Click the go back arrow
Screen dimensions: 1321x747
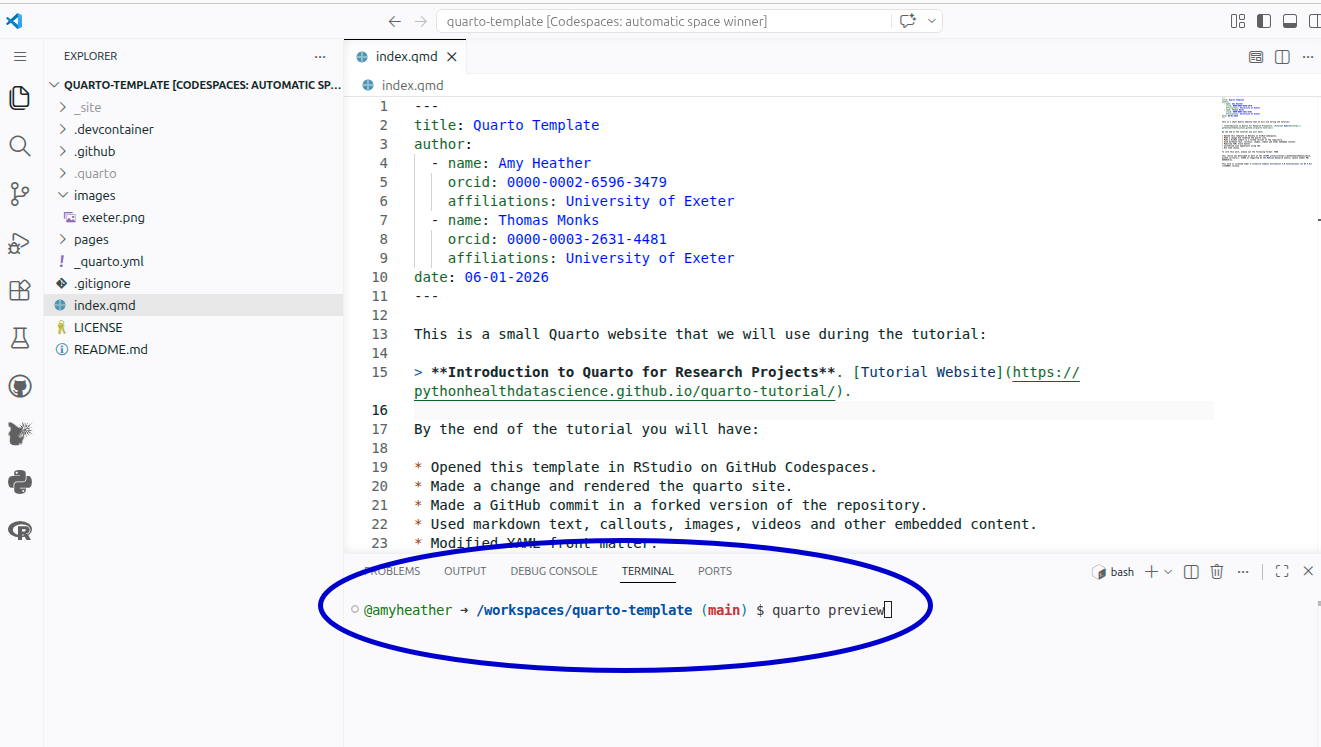394,21
